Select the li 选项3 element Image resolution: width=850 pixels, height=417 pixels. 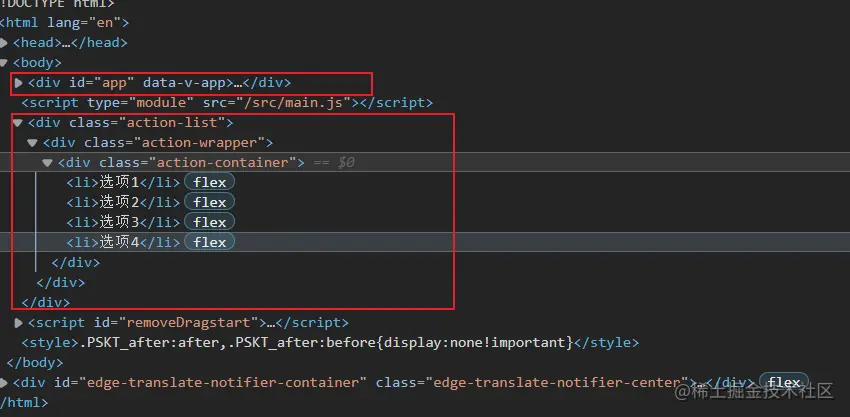[x=123, y=222]
